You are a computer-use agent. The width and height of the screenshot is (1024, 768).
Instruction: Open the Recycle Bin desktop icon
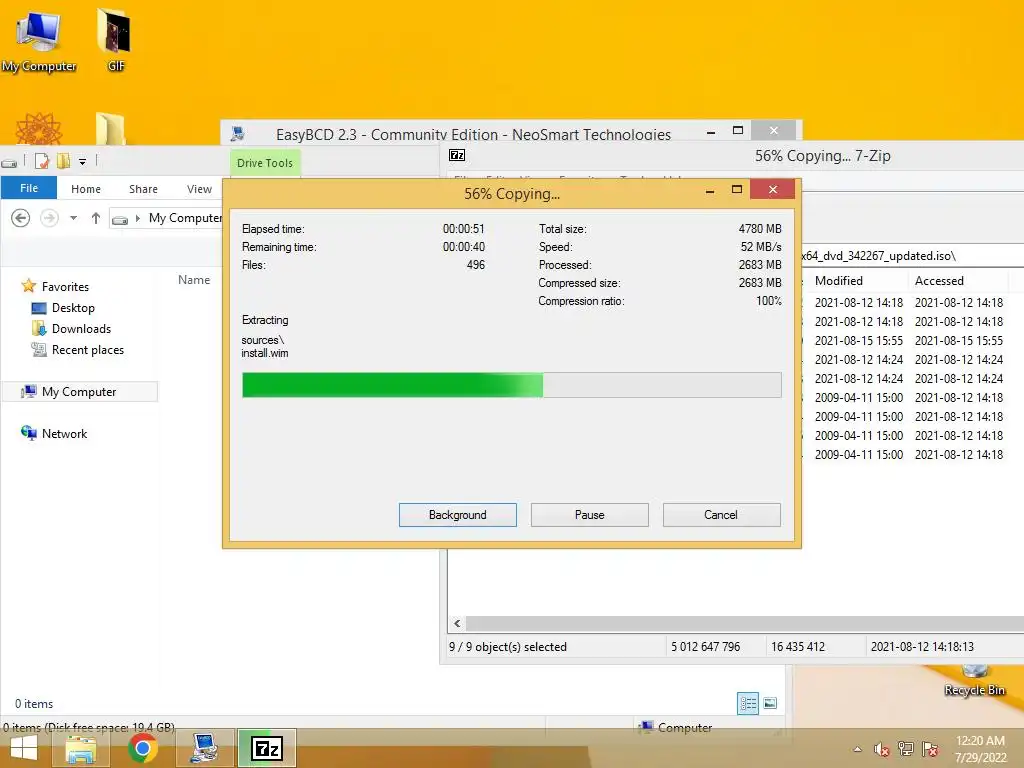point(974,681)
